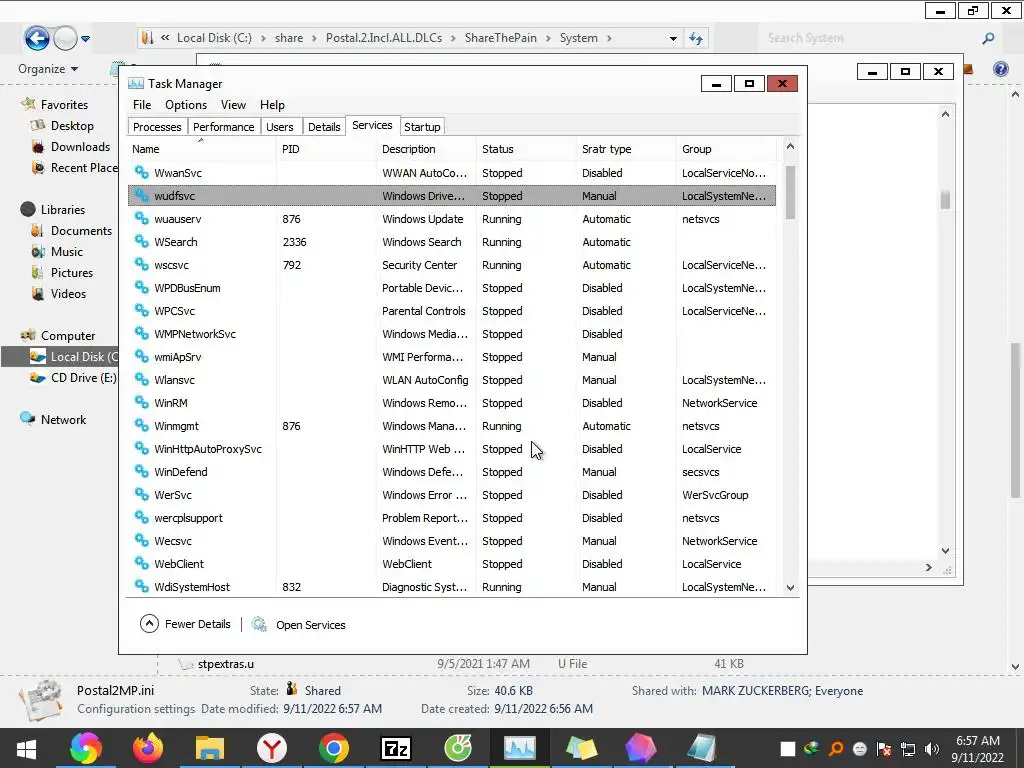Image resolution: width=1024 pixels, height=768 pixels.
Task: Switch to the Processes tab
Action: point(157,127)
